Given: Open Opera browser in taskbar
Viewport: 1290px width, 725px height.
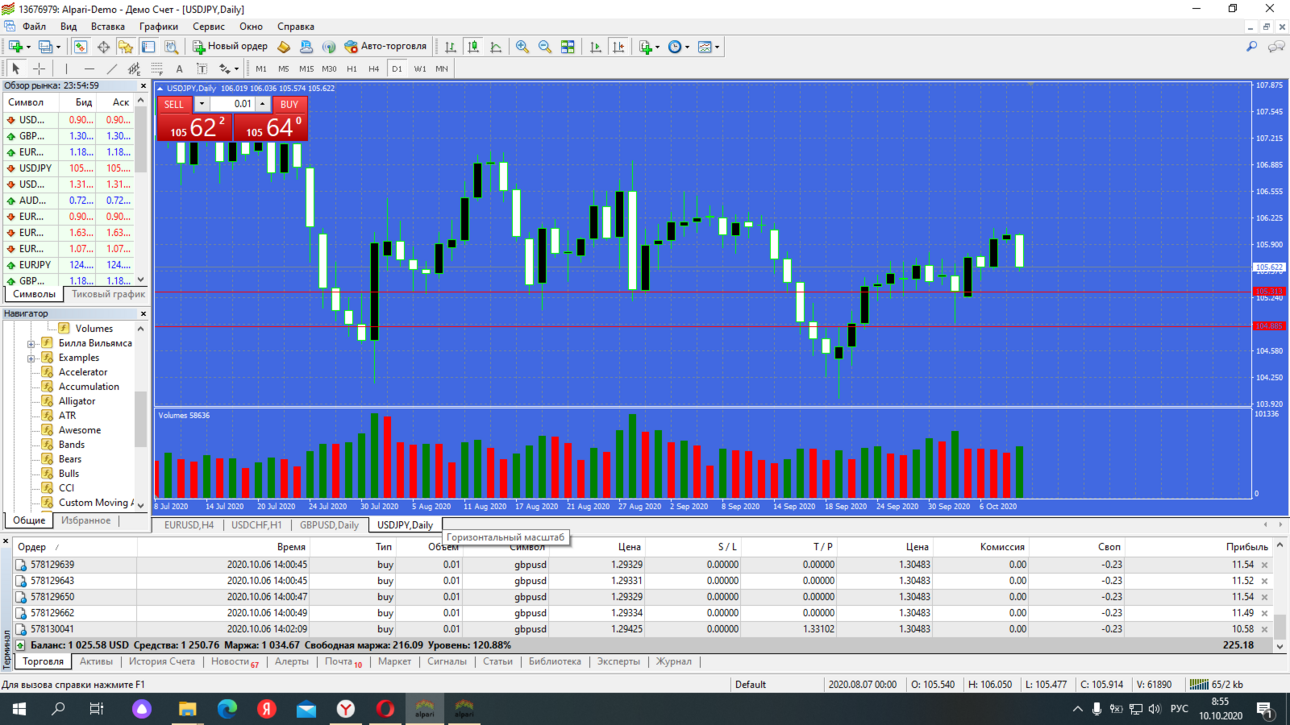Looking at the screenshot, I should click(x=385, y=708).
